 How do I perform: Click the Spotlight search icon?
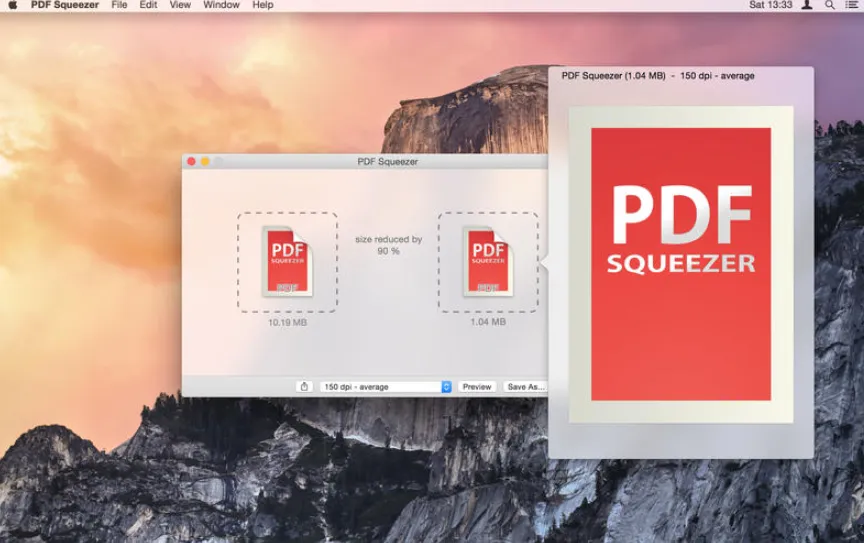pos(829,5)
